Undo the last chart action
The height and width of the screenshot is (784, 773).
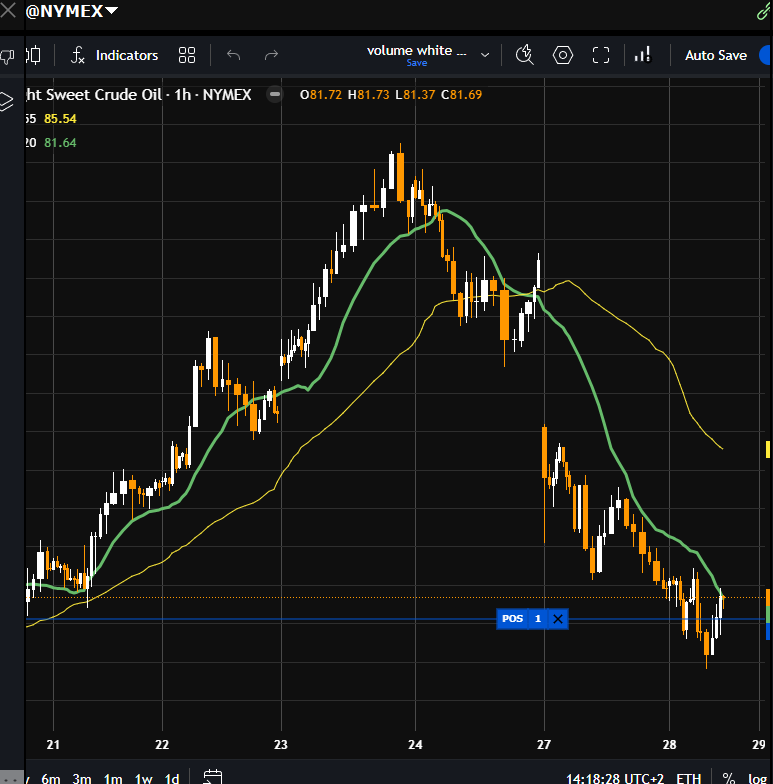click(234, 55)
